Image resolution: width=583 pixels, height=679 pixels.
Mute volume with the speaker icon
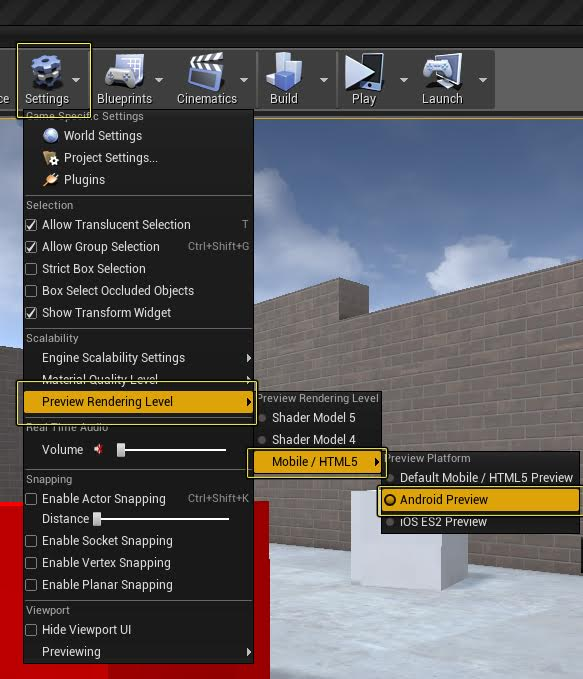point(98,449)
